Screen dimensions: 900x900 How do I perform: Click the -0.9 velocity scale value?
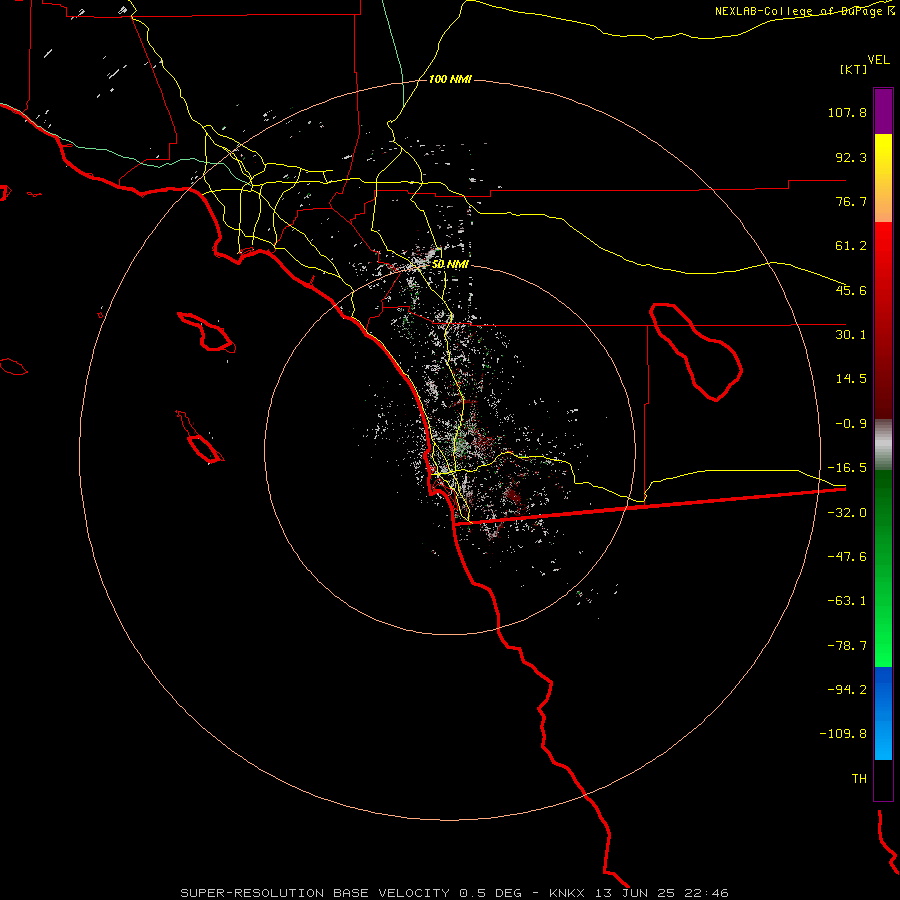851,424
